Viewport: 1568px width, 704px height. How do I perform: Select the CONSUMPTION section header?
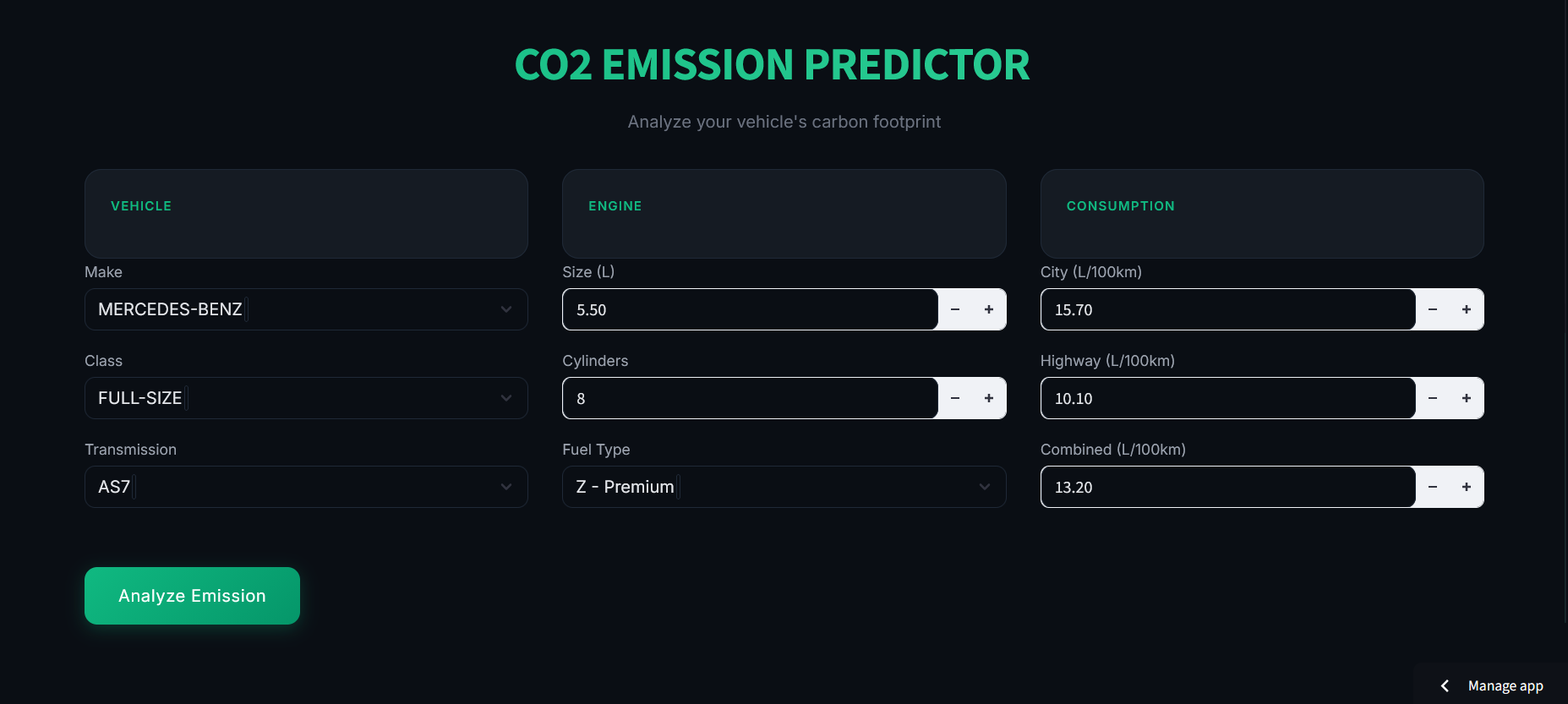1121,205
